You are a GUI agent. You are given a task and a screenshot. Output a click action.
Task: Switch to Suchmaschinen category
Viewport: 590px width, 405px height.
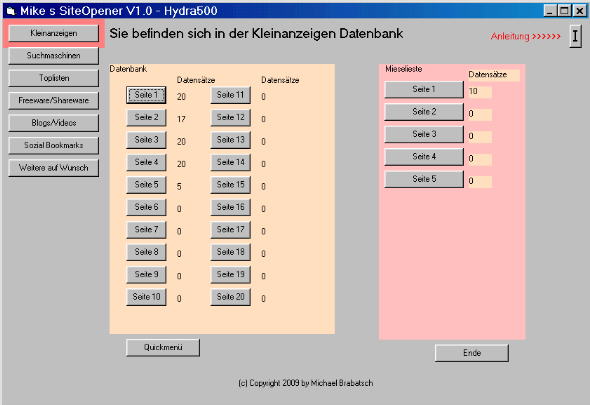click(53, 56)
